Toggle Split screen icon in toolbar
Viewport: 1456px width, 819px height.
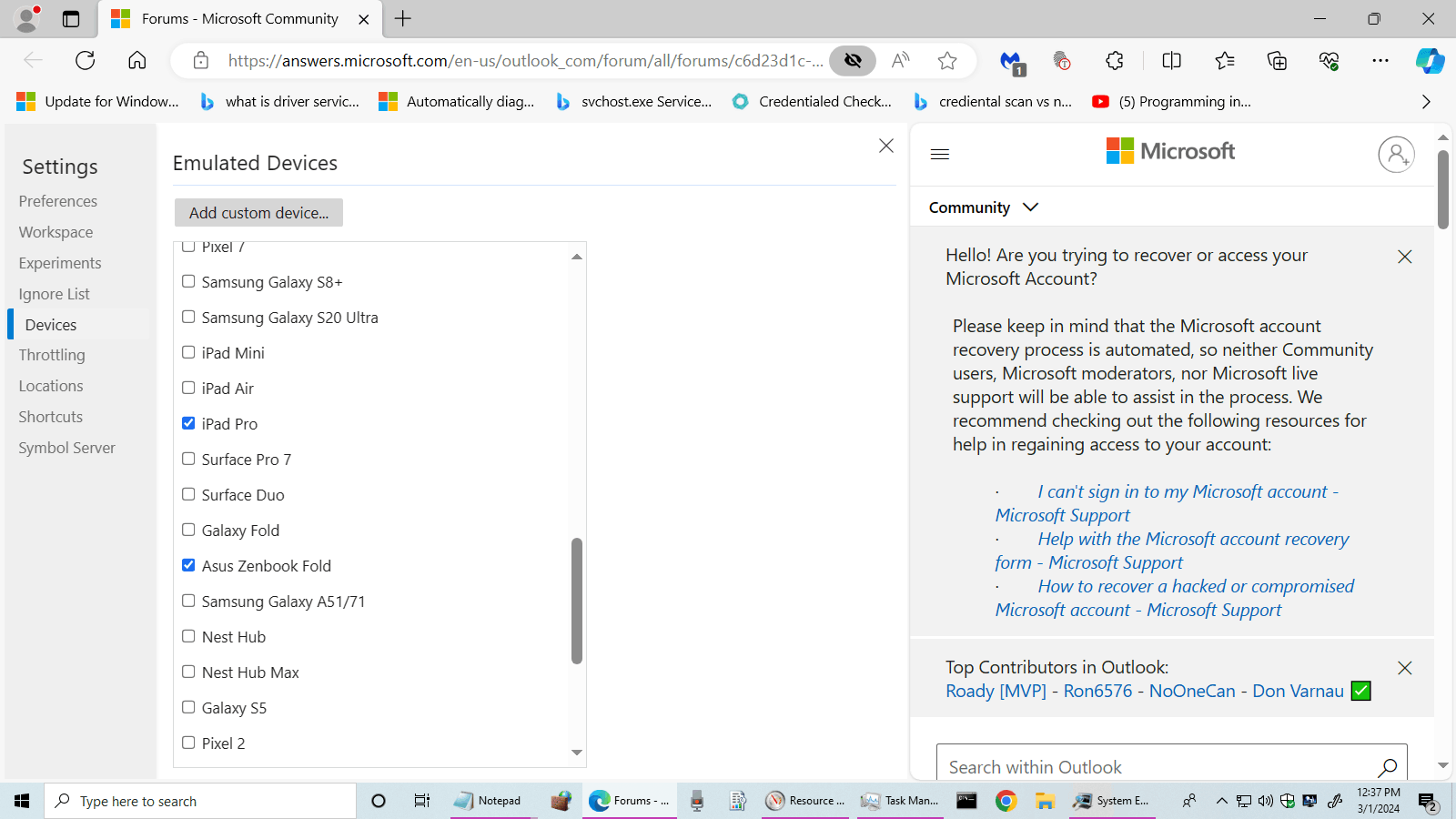(x=1172, y=60)
